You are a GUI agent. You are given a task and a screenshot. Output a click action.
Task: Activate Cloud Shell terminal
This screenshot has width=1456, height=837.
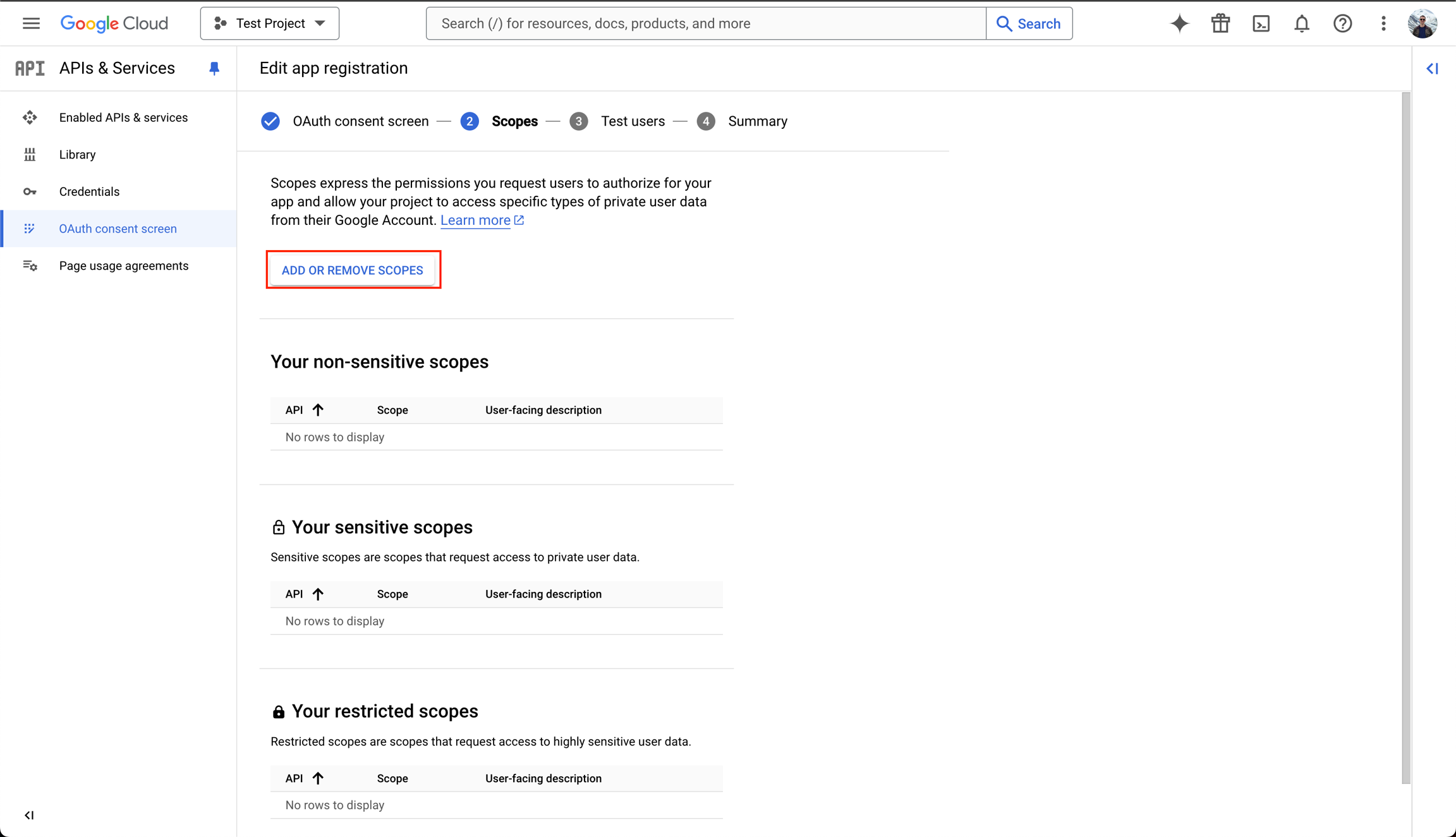[x=1261, y=23]
